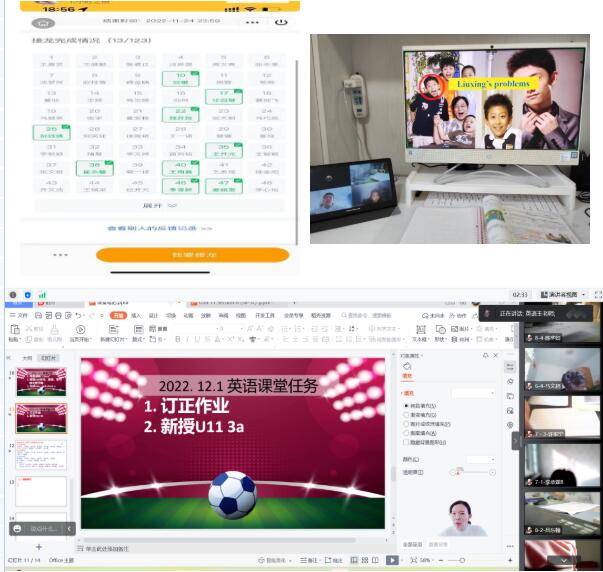Collapse the video participants side panel arrow
603x572 pixels.
(x=515, y=441)
